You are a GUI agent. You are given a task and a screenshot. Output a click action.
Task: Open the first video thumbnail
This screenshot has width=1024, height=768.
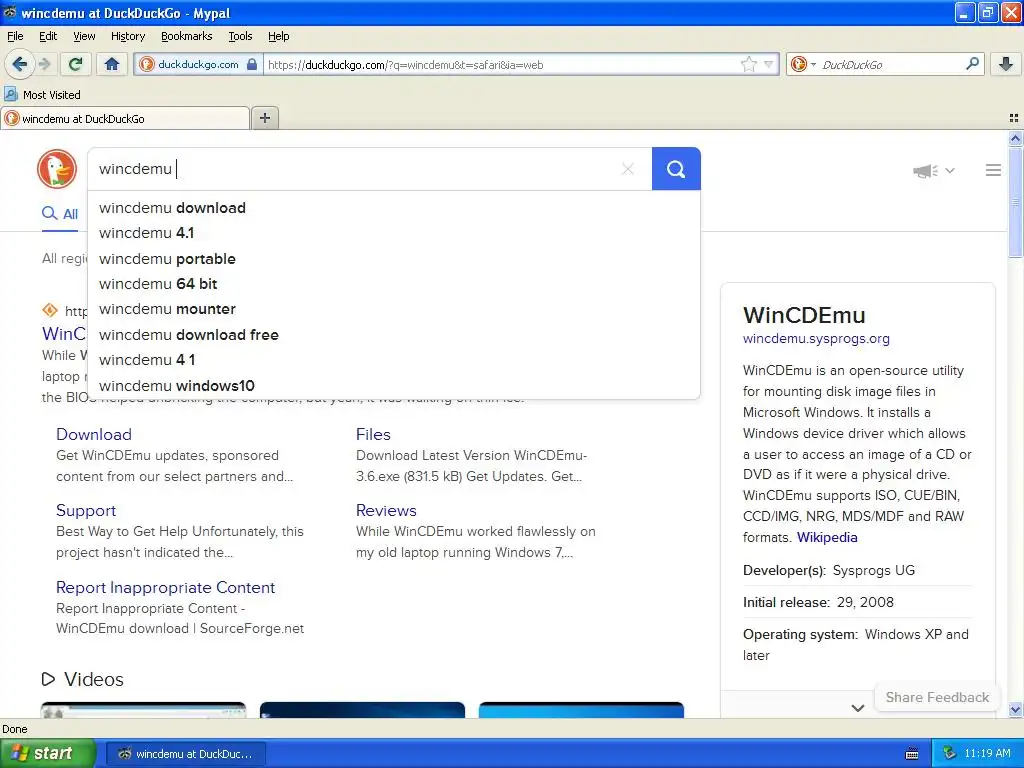point(143,710)
